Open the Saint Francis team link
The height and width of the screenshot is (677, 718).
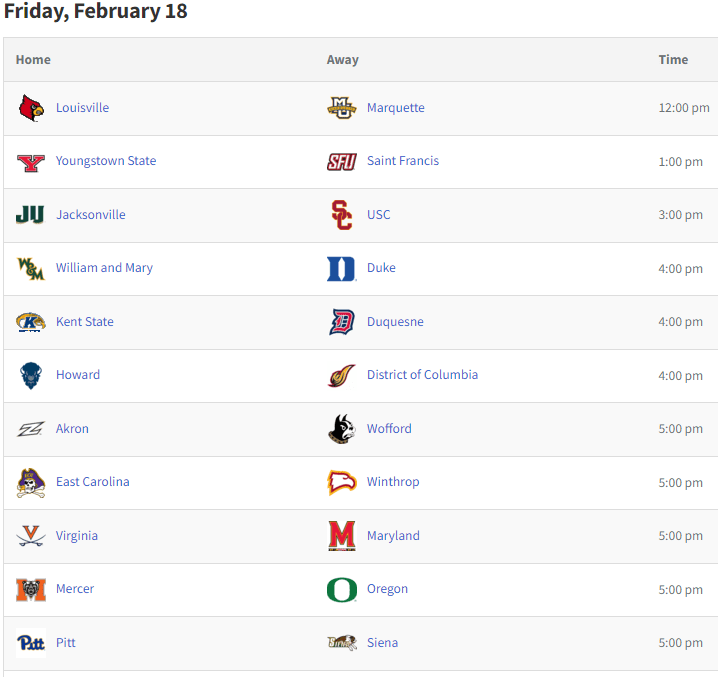pos(403,161)
